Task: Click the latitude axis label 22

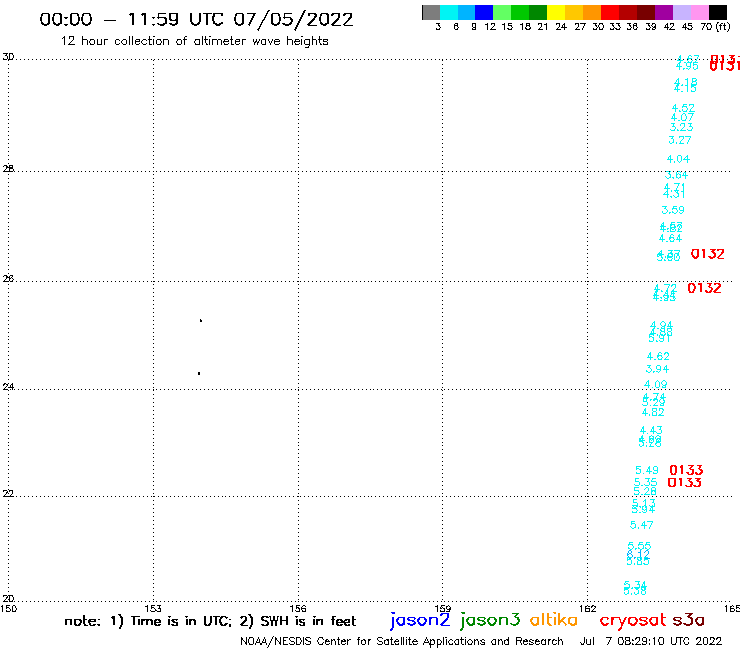Action: click(x=8, y=493)
